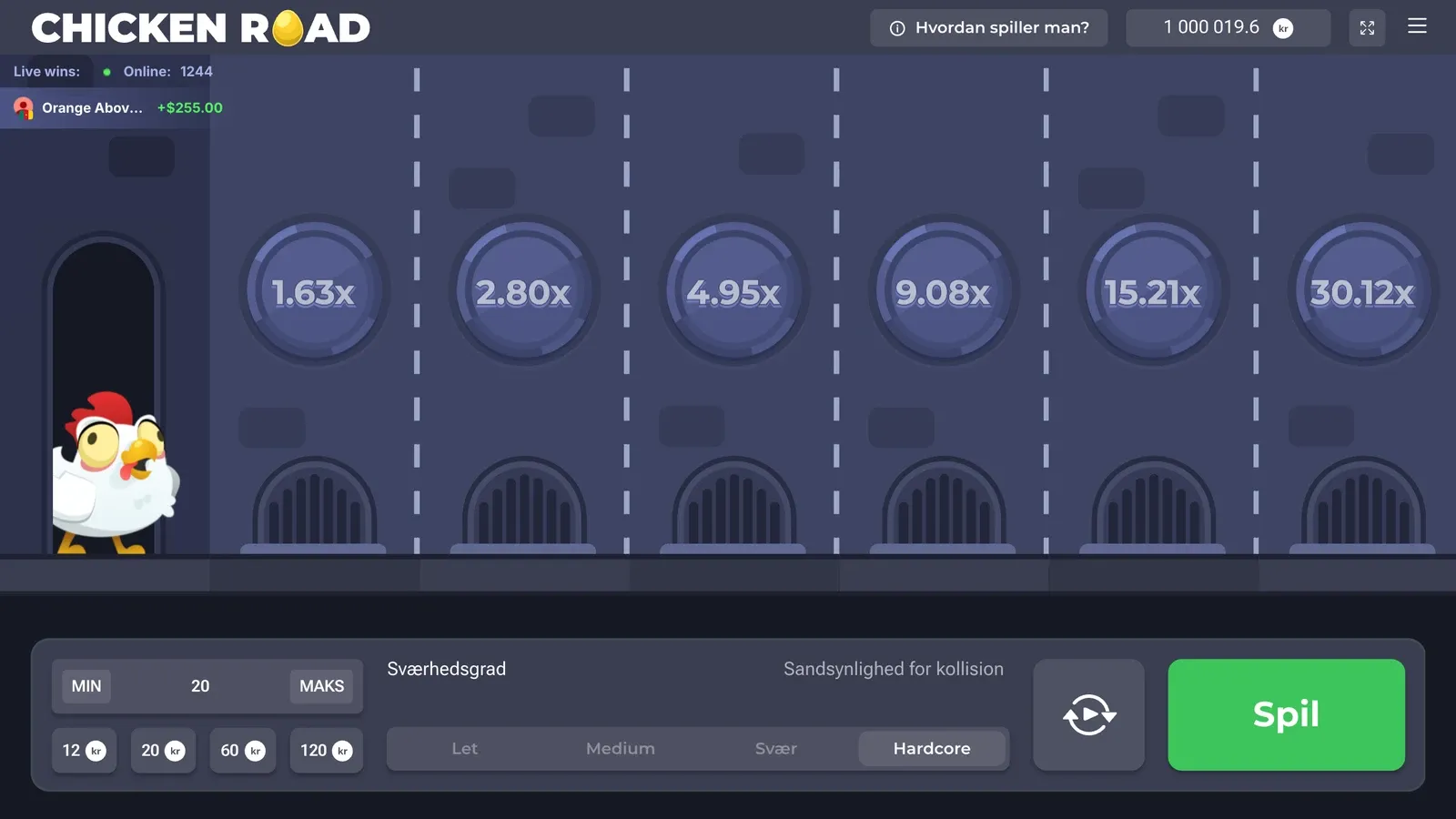Select Medium difficulty
This screenshot has width=1456, height=819.
click(621, 749)
